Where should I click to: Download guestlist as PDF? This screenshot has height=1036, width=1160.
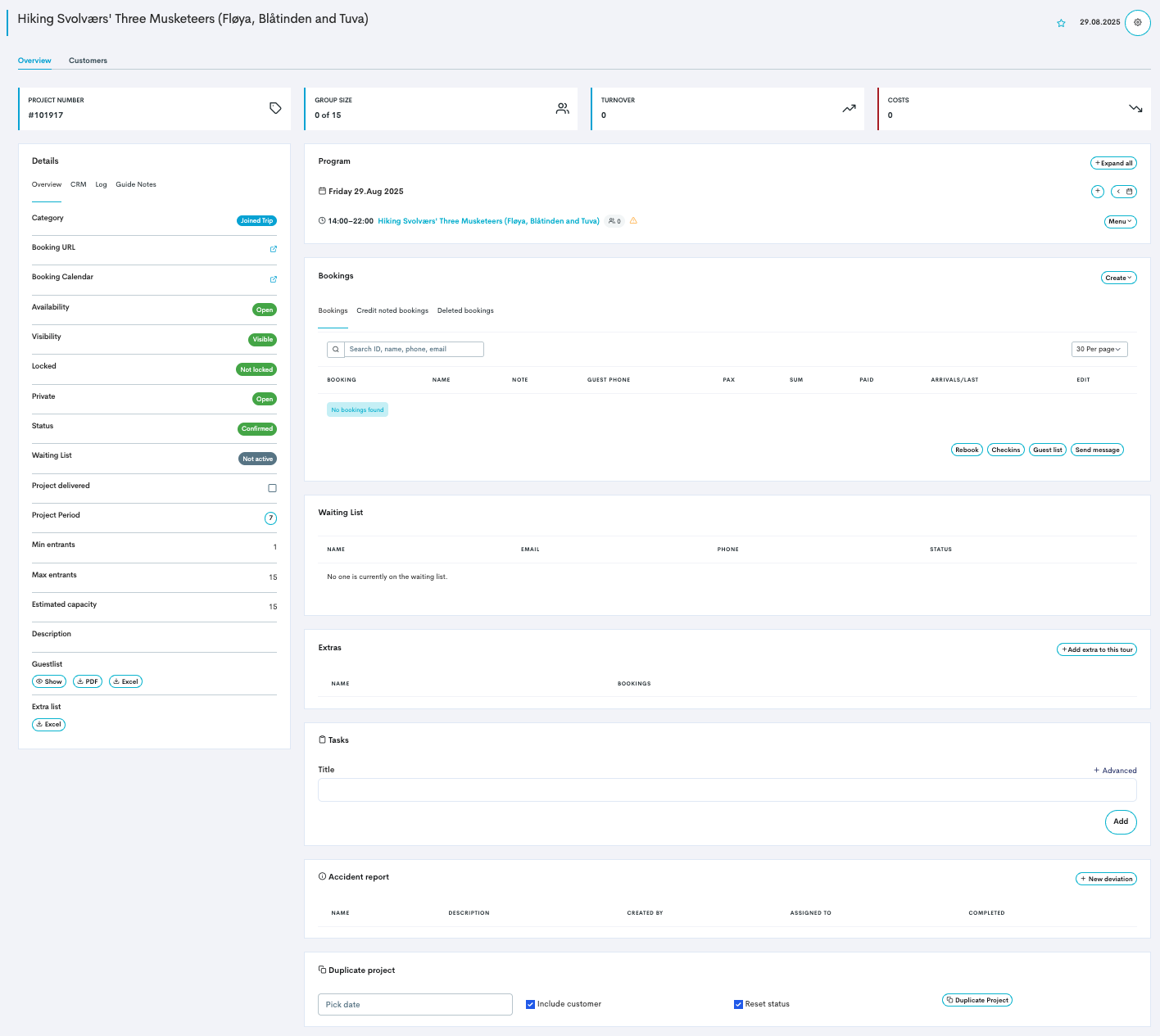coord(88,681)
